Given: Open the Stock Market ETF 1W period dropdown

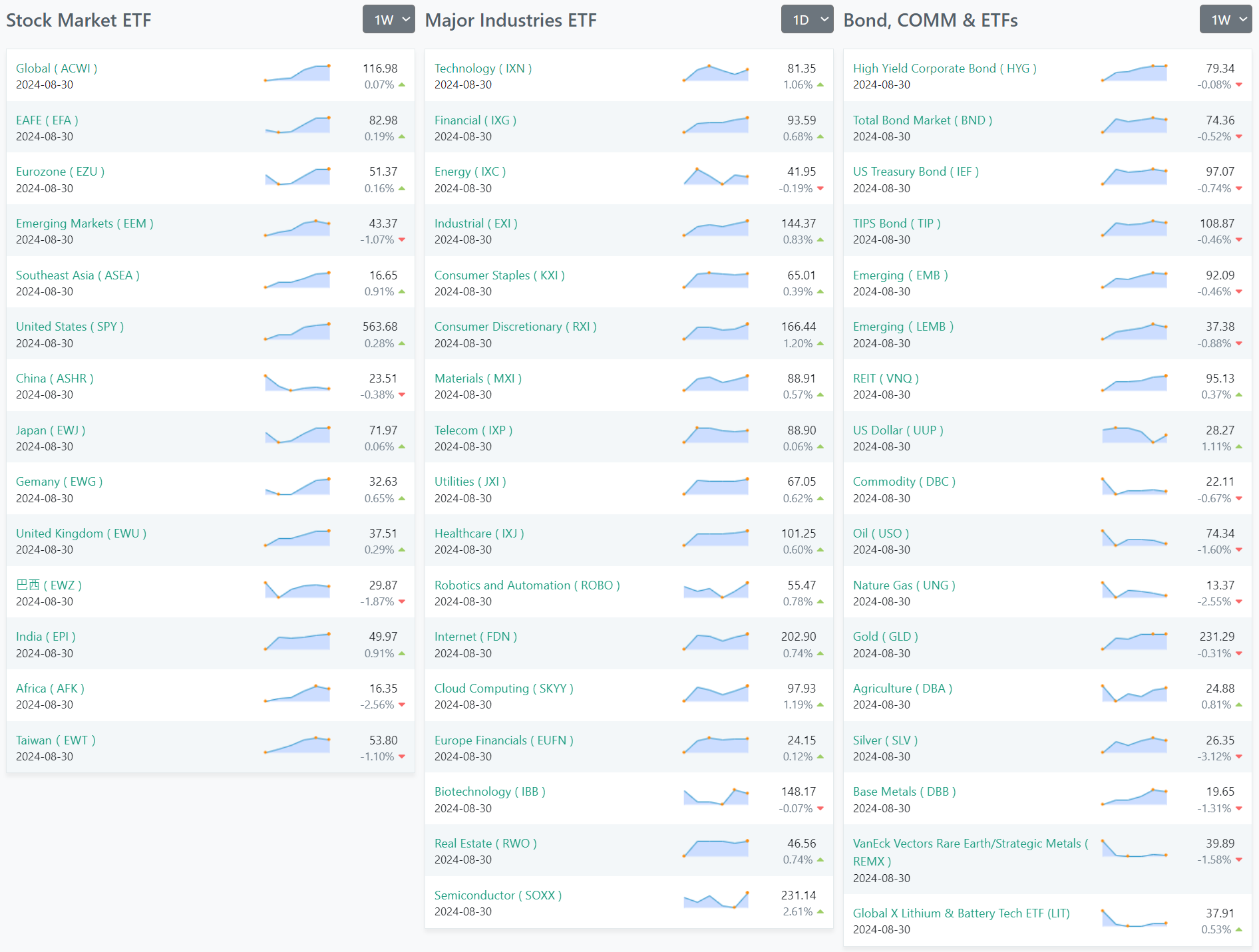Looking at the screenshot, I should 389,19.
